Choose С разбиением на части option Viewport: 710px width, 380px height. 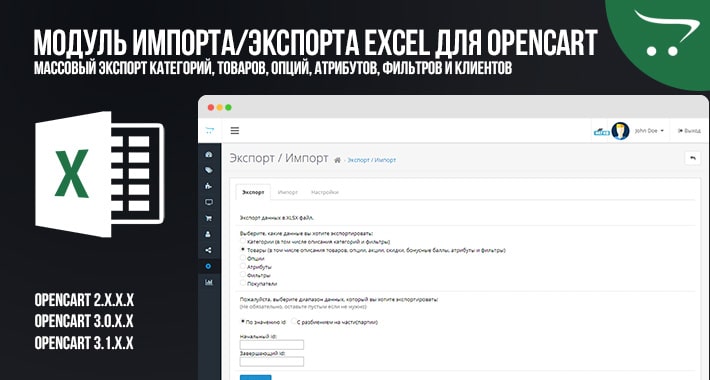coord(294,322)
